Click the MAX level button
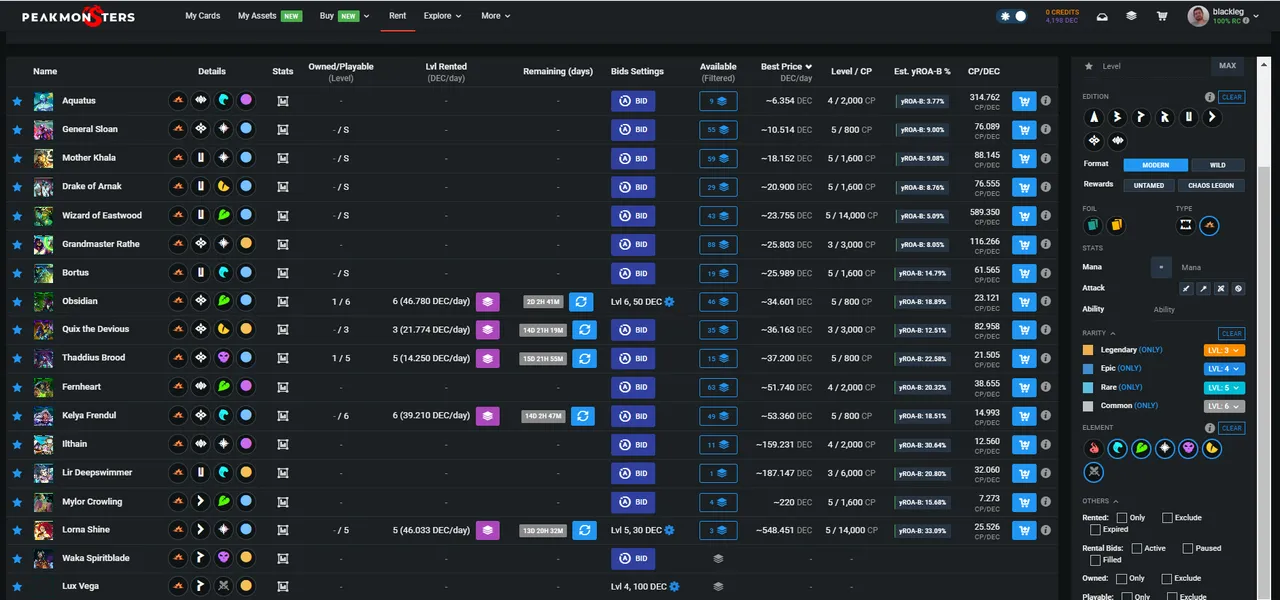Image resolution: width=1280 pixels, height=600 pixels. [1227, 66]
